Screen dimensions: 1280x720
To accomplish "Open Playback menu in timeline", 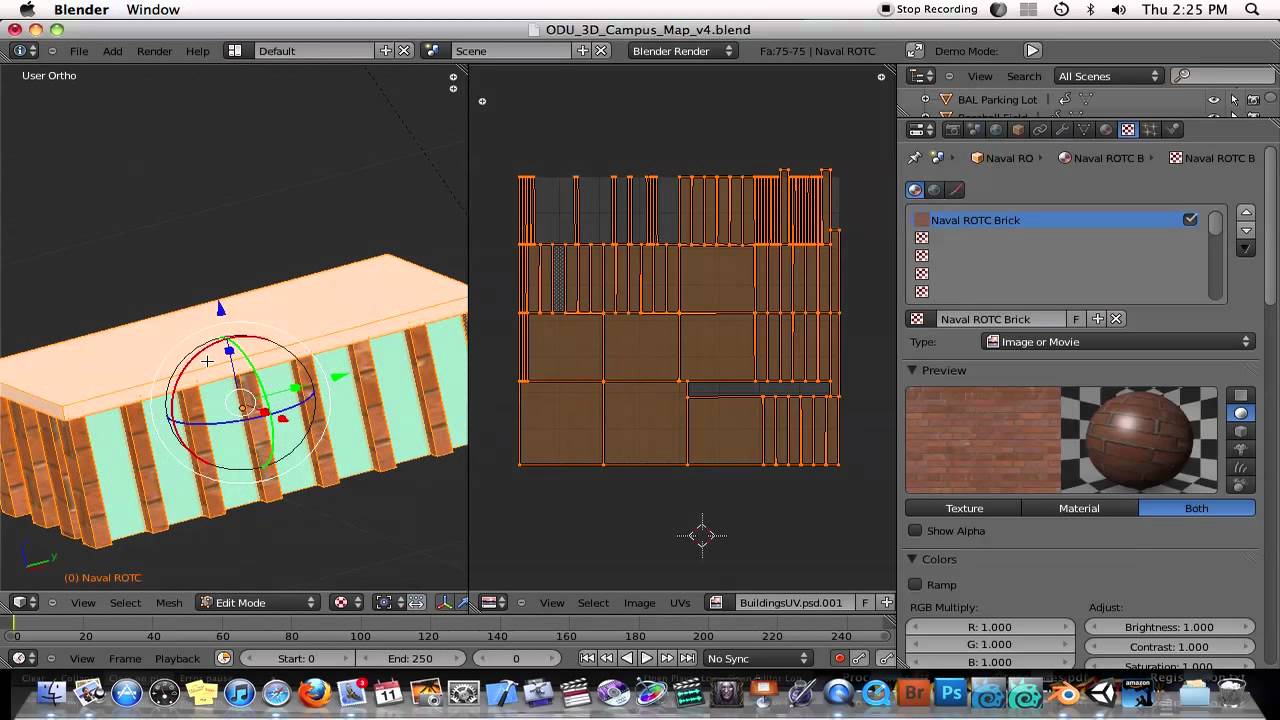I will tap(177, 659).
